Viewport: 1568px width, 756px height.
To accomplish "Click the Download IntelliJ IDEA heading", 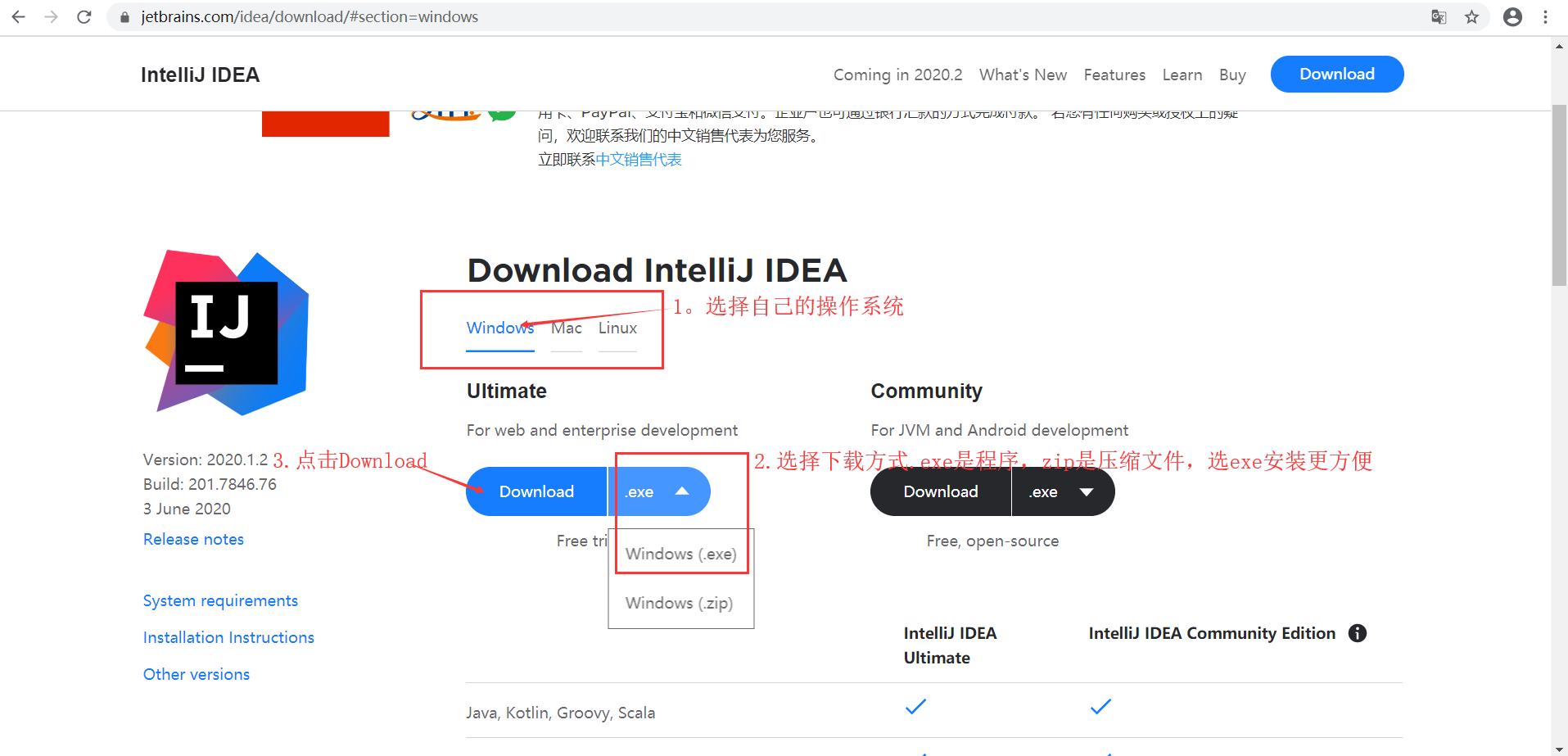I will (657, 270).
